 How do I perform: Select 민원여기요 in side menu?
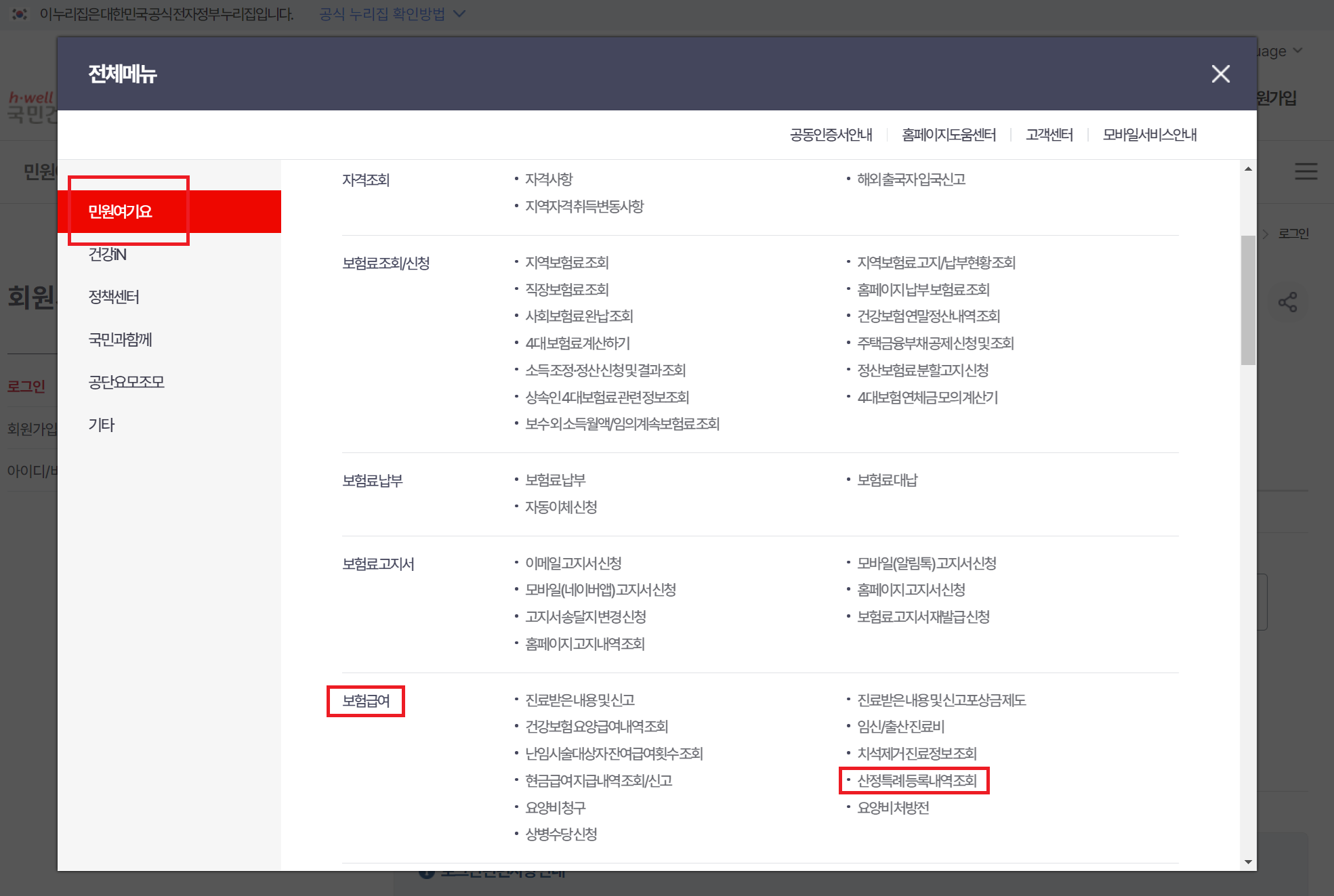click(x=121, y=211)
